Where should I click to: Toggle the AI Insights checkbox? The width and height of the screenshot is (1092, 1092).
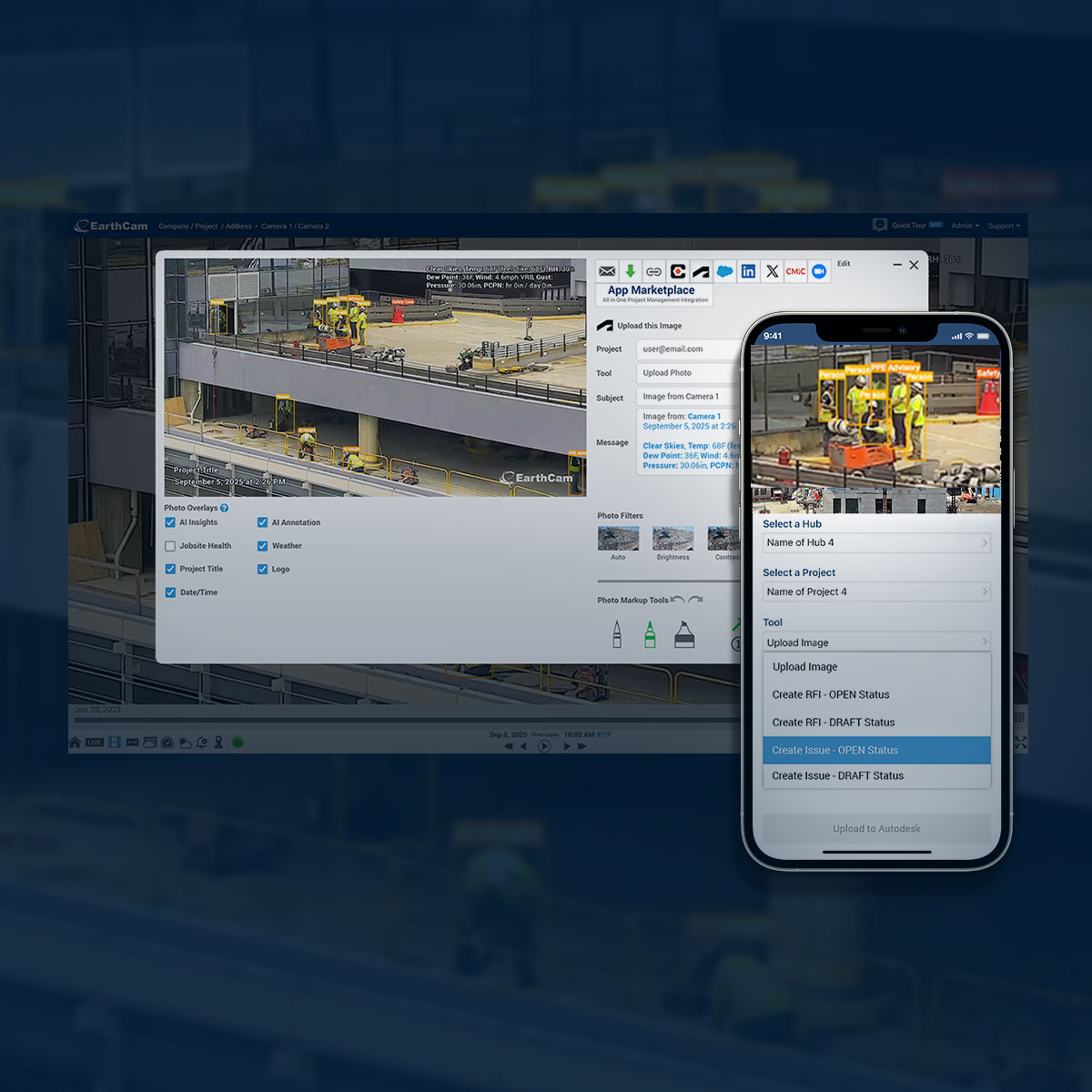[170, 522]
